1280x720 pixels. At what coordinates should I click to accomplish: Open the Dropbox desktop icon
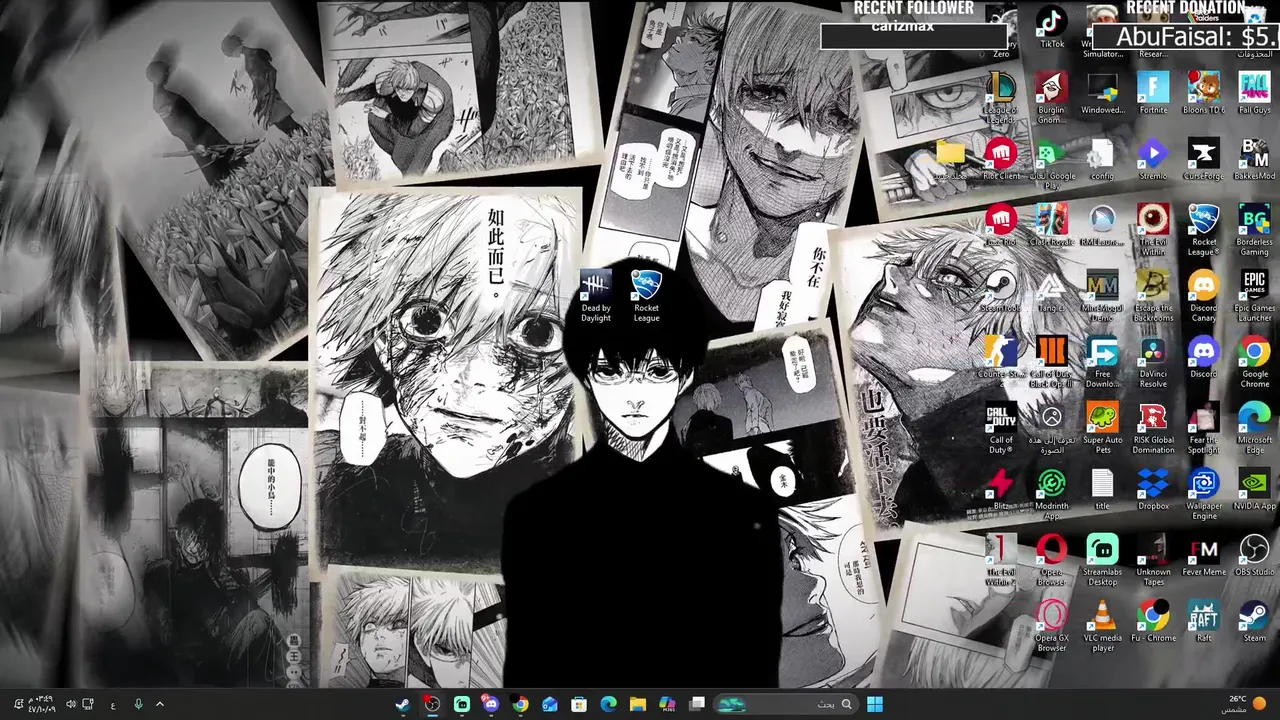click(x=1153, y=489)
